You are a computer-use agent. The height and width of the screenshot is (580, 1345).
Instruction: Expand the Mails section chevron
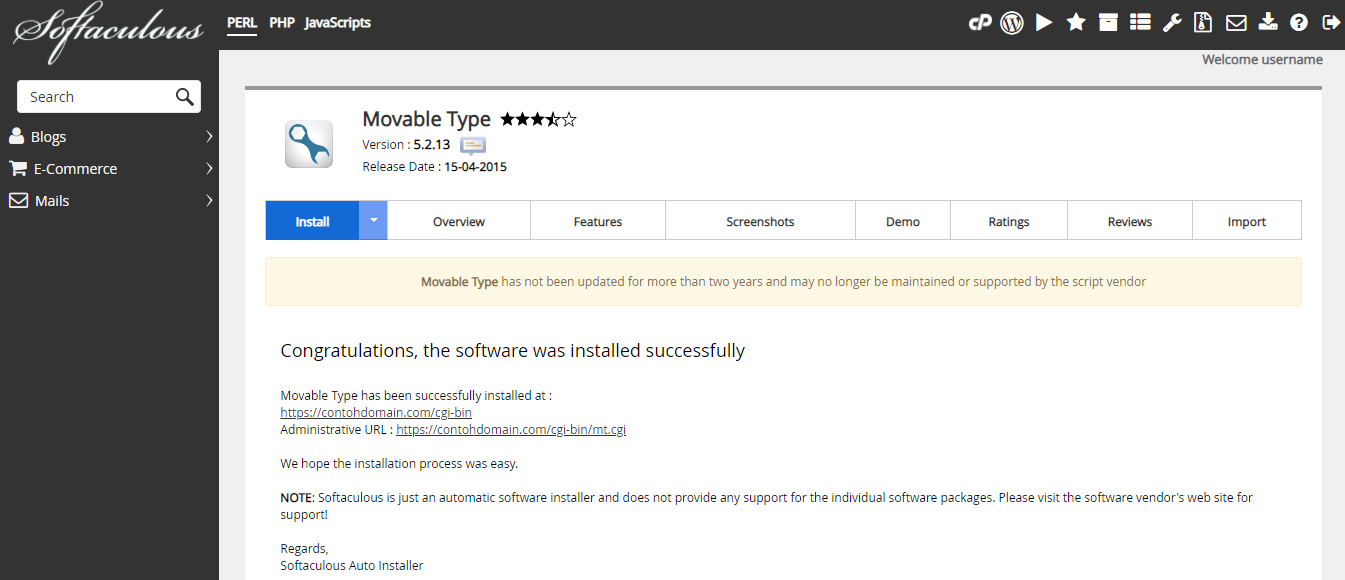[x=209, y=200]
